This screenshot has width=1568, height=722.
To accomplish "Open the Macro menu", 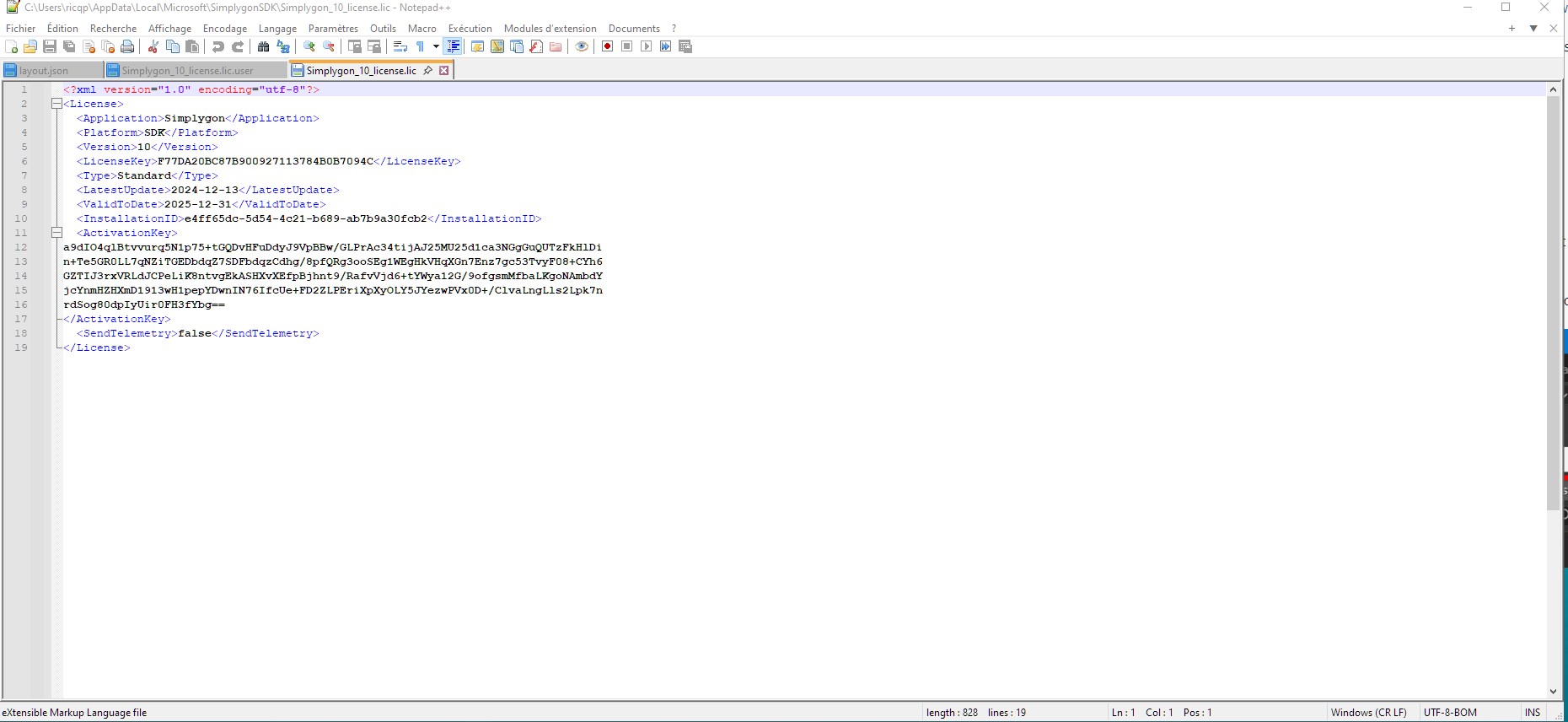I will click(422, 29).
